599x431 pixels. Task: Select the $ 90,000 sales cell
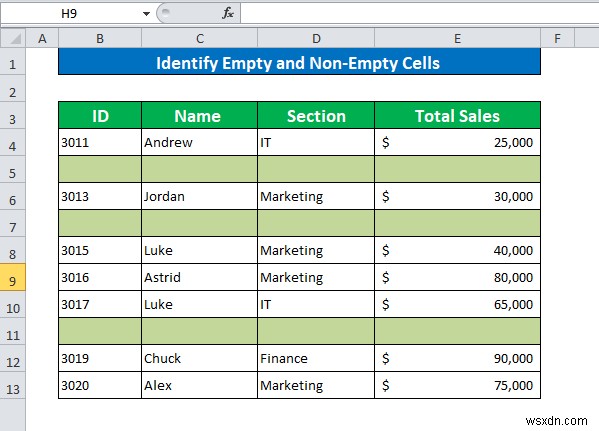(457, 358)
